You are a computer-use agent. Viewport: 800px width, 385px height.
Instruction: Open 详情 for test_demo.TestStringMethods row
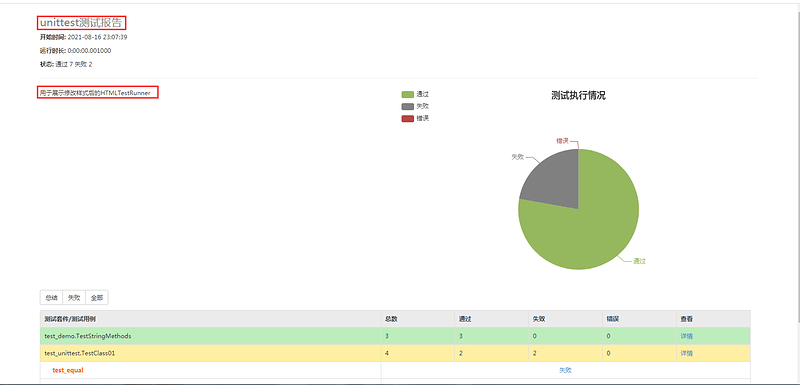click(686, 337)
